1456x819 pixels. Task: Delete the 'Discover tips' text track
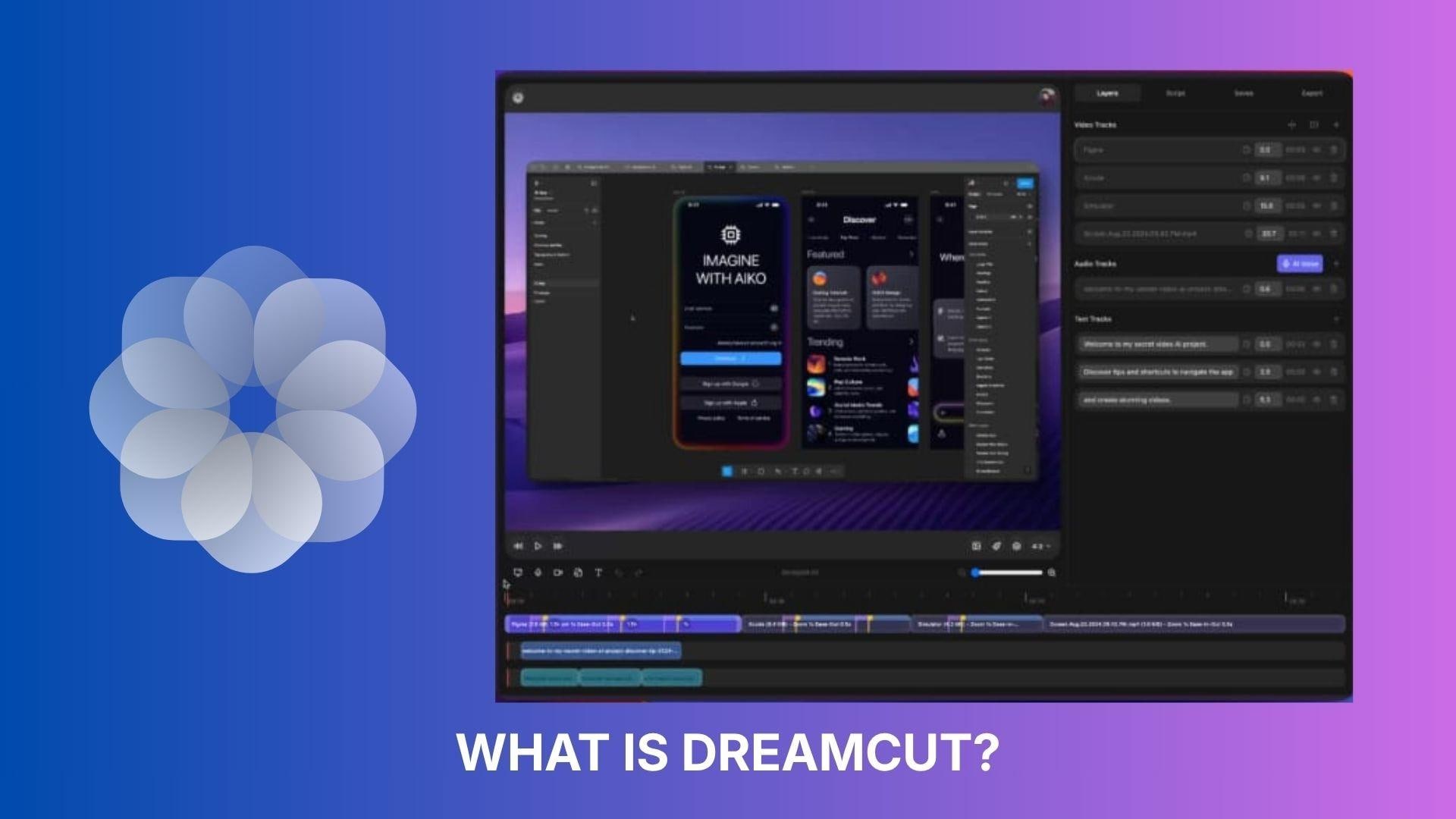pyautogui.click(x=1334, y=372)
